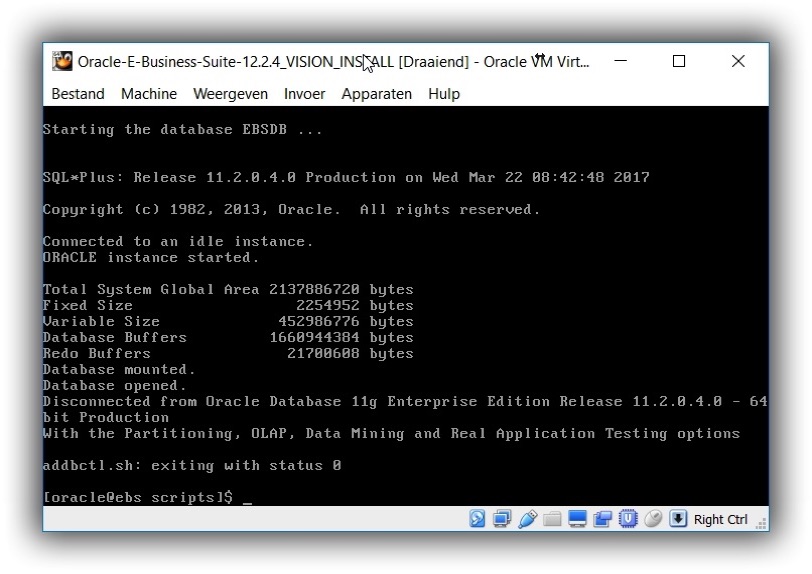812x574 pixels.
Task: Click the CPU virtualization chip icon
Action: tap(628, 519)
